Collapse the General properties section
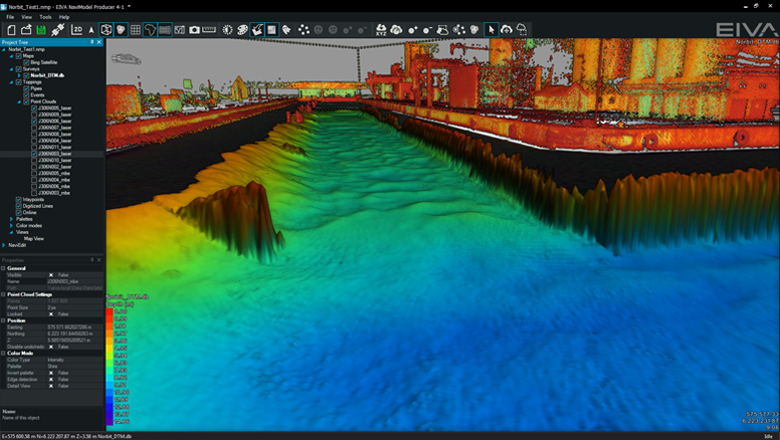 pos(3,268)
